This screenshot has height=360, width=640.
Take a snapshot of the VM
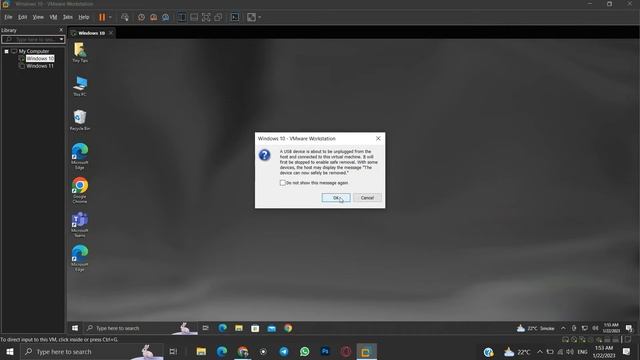pyautogui.click(x=141, y=17)
